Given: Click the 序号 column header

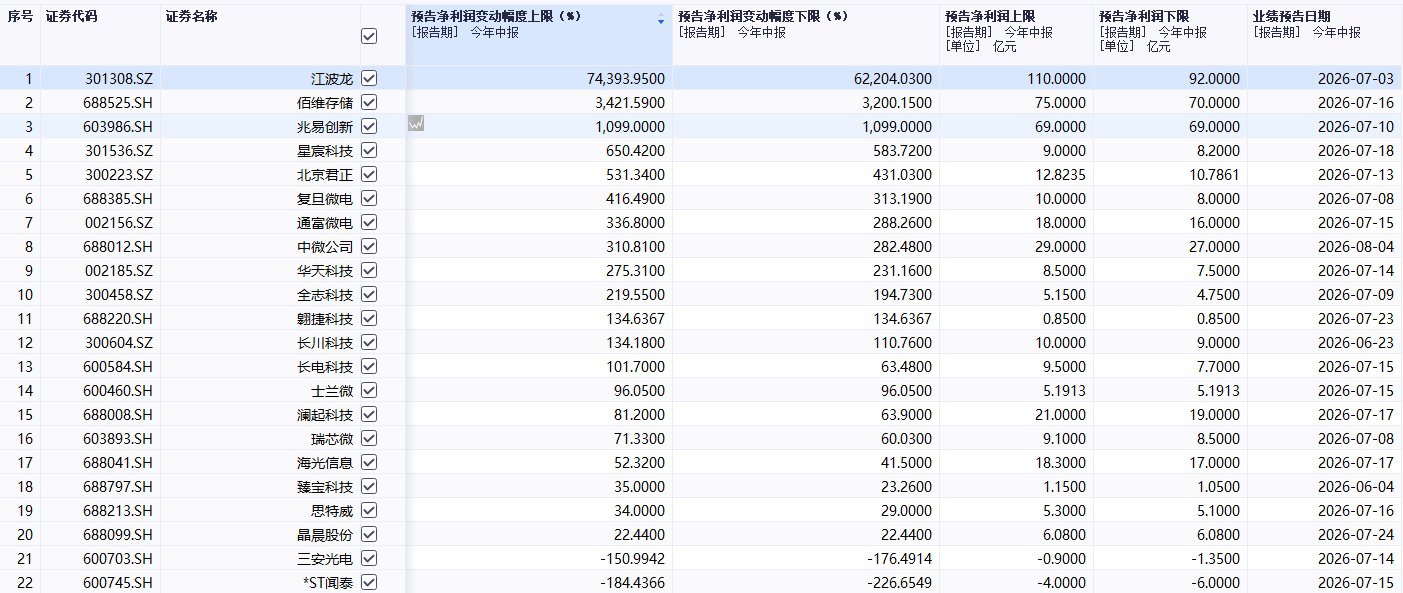Looking at the screenshot, I should coord(20,17).
